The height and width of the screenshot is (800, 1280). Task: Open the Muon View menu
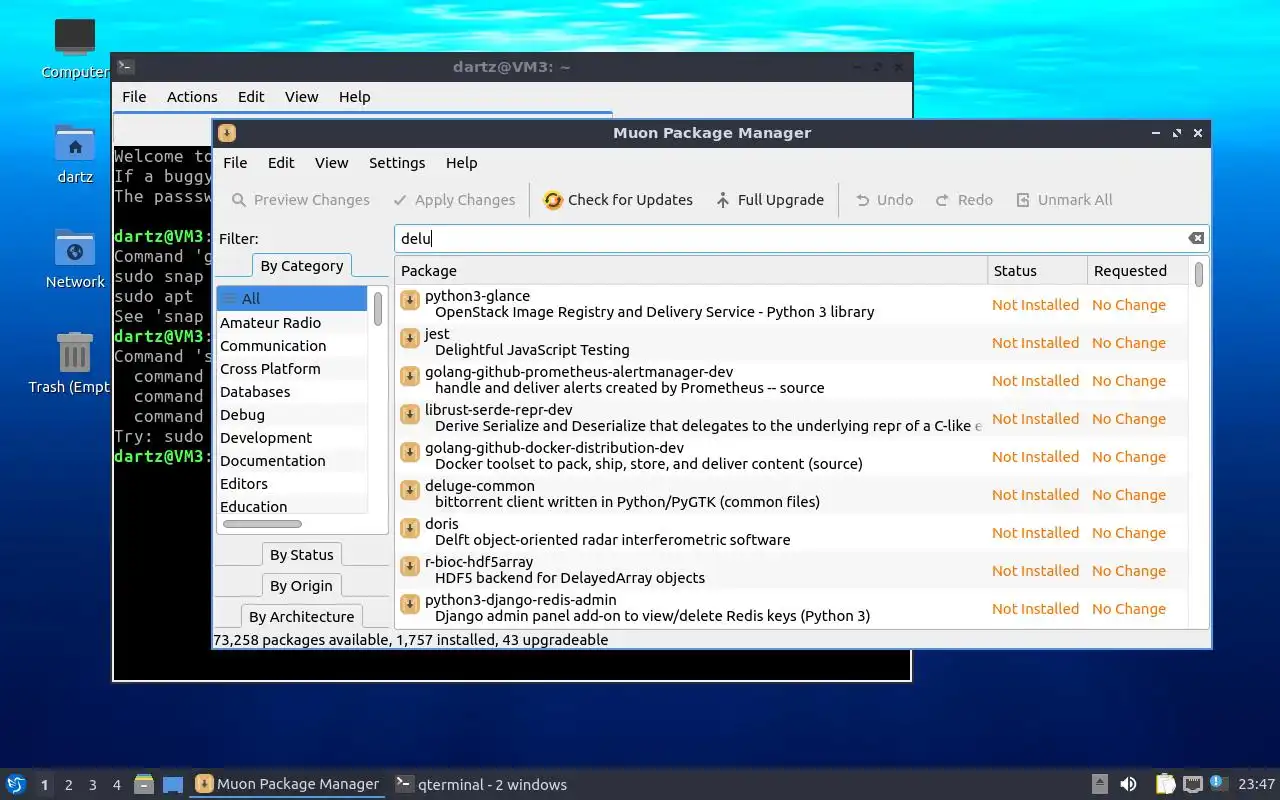tap(331, 163)
